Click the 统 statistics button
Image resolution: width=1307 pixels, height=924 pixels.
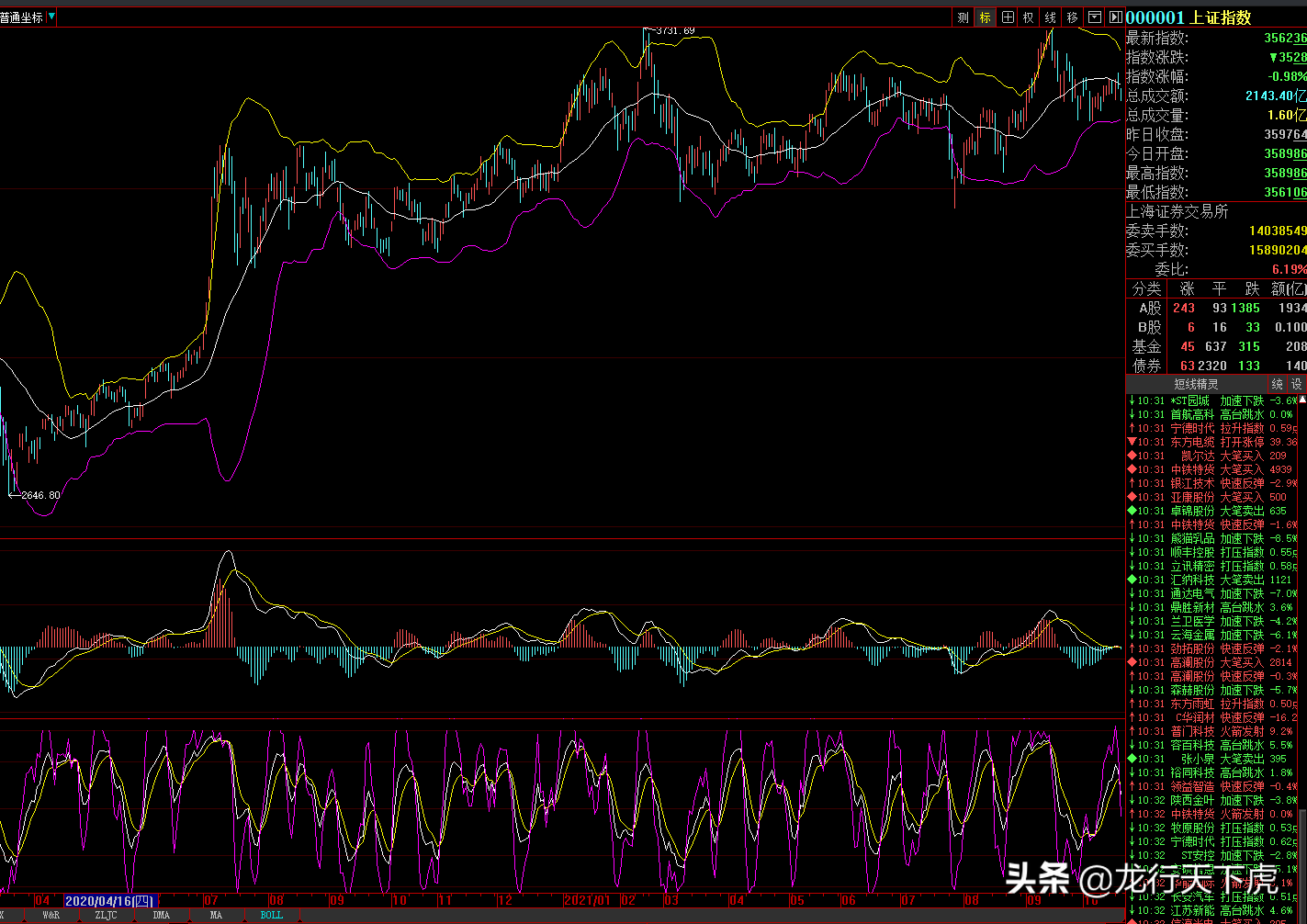tap(1277, 384)
